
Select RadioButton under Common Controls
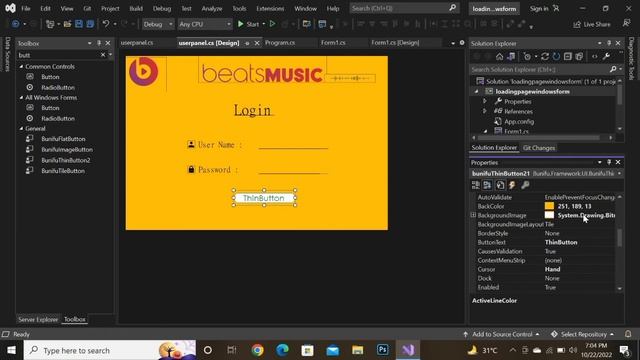click(58, 87)
